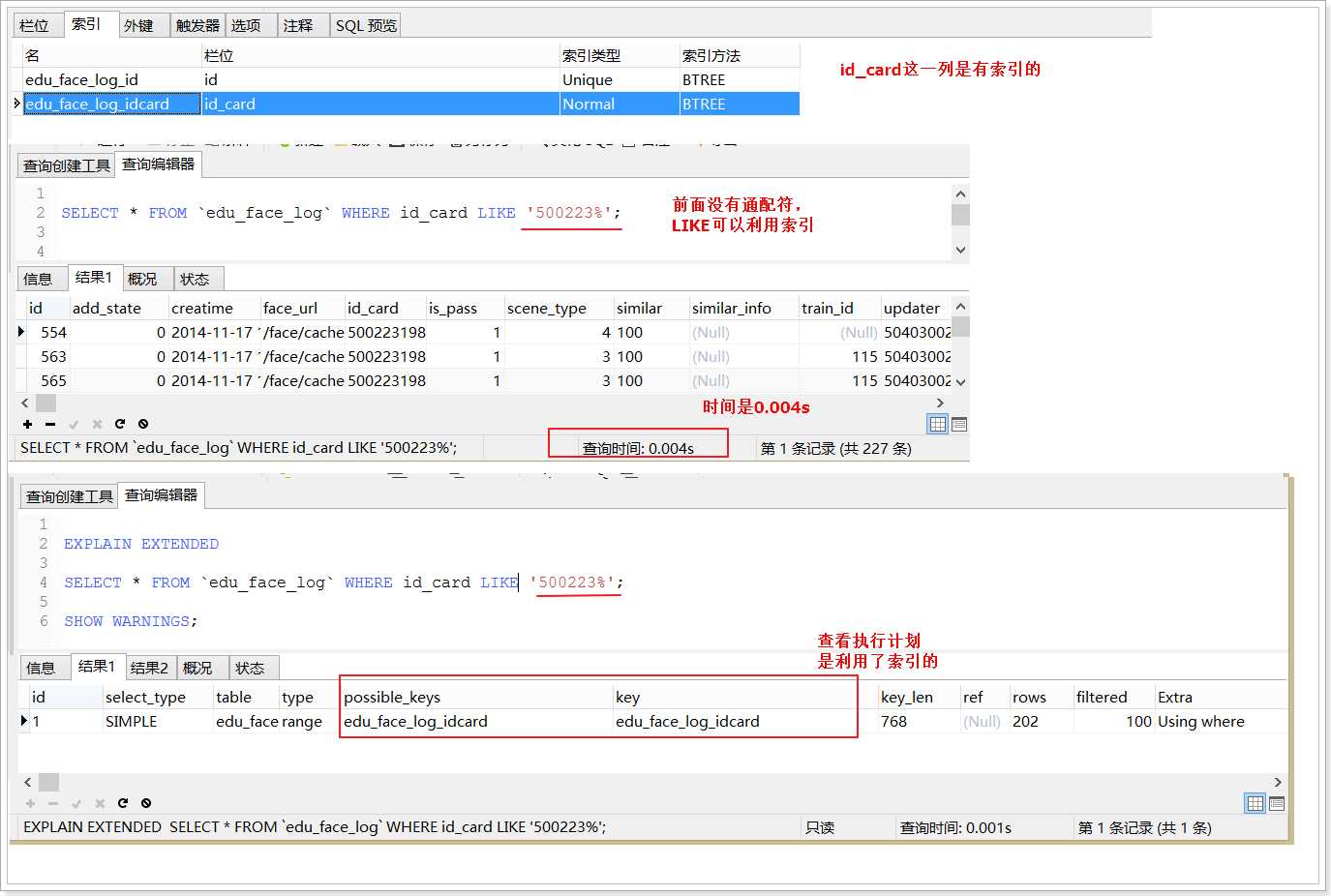Delete record using minus icon in upper results
Image resolution: width=1331 pixels, height=896 pixels.
pyautogui.click(x=50, y=424)
